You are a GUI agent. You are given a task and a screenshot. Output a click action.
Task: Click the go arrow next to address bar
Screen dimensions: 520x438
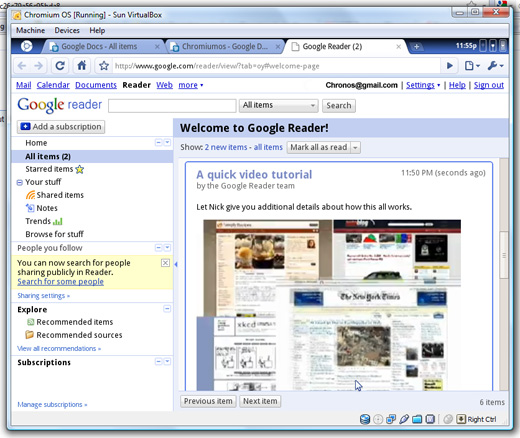[x=449, y=66]
